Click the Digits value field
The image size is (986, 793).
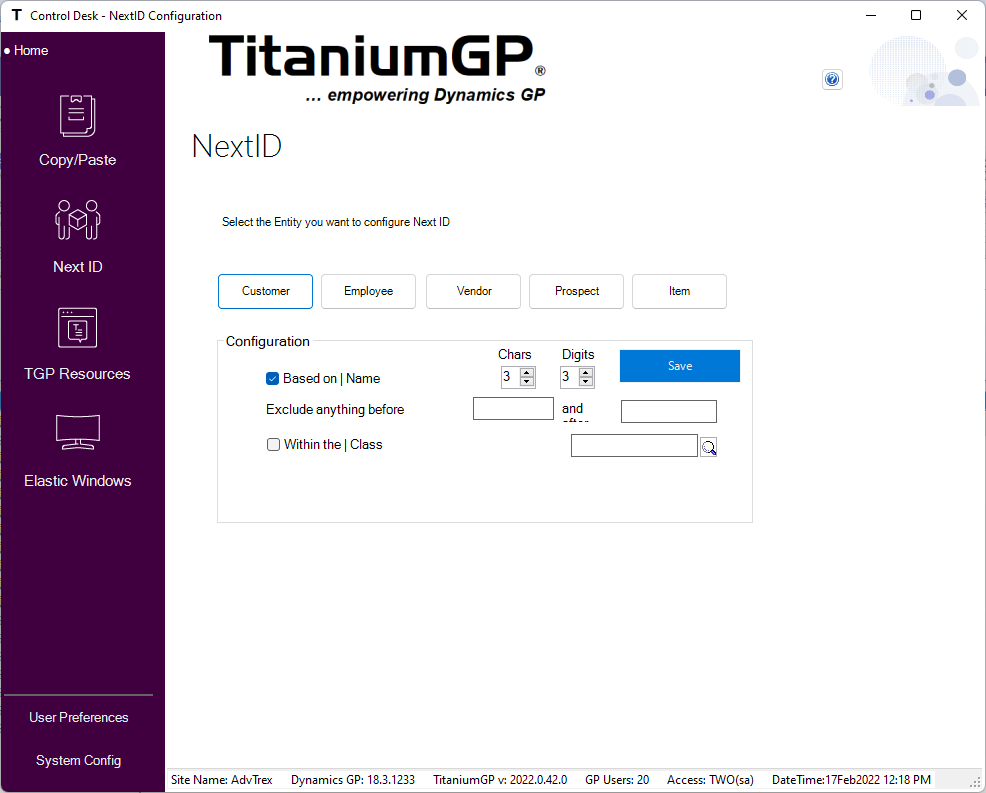click(570, 377)
